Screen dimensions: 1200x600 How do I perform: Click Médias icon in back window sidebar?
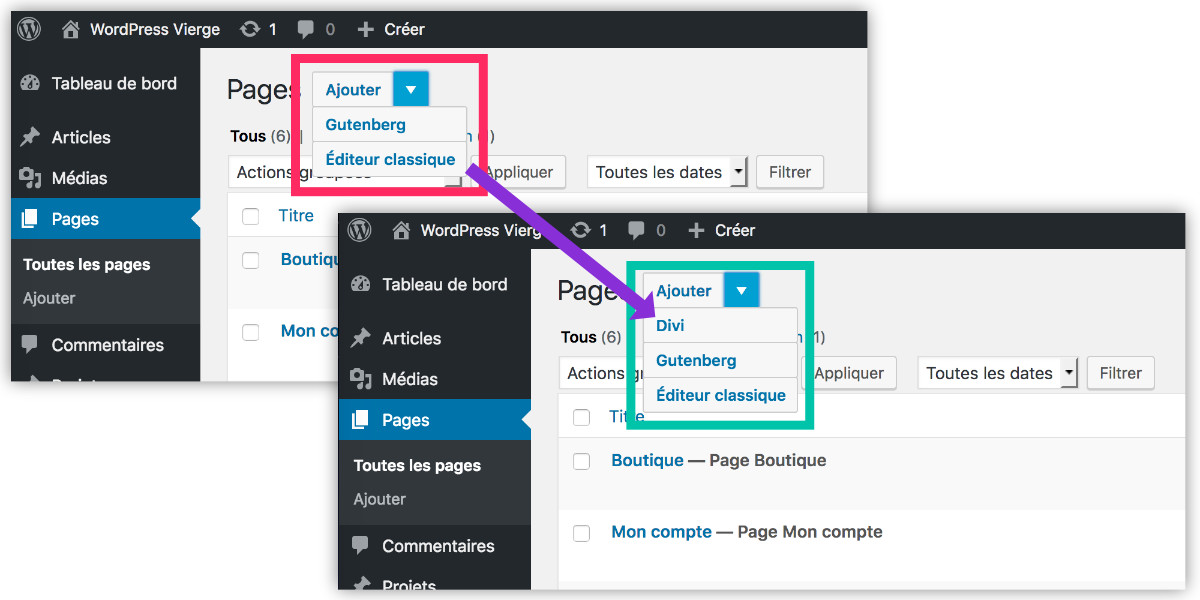(30, 179)
